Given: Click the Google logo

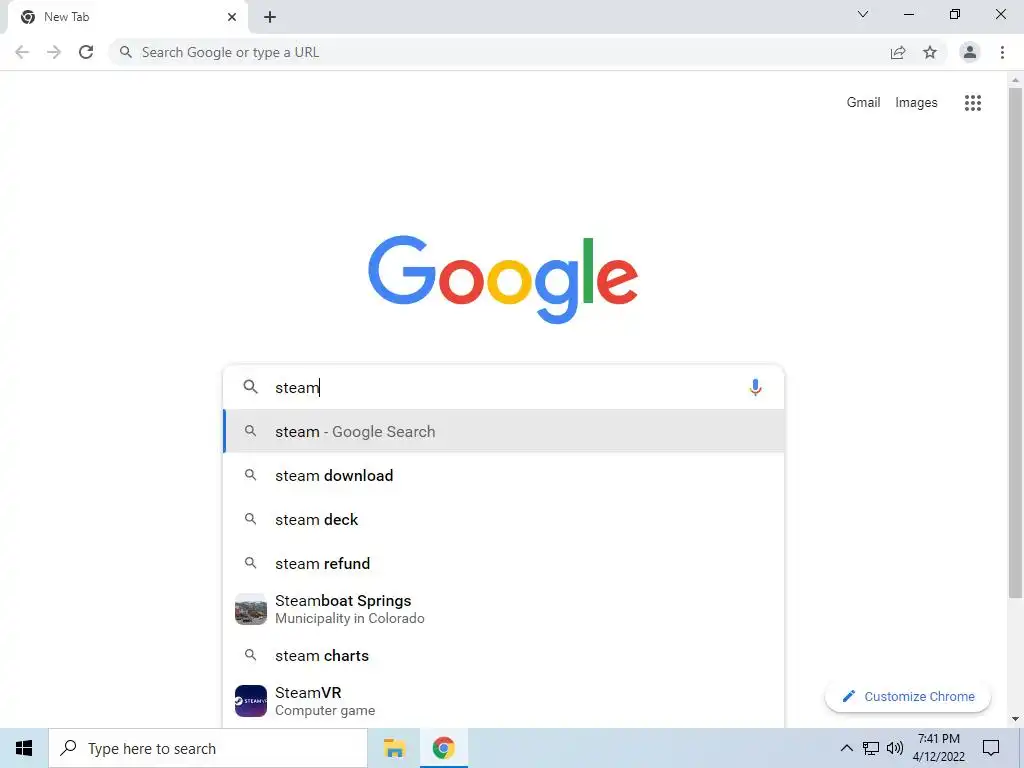Looking at the screenshot, I should [503, 279].
